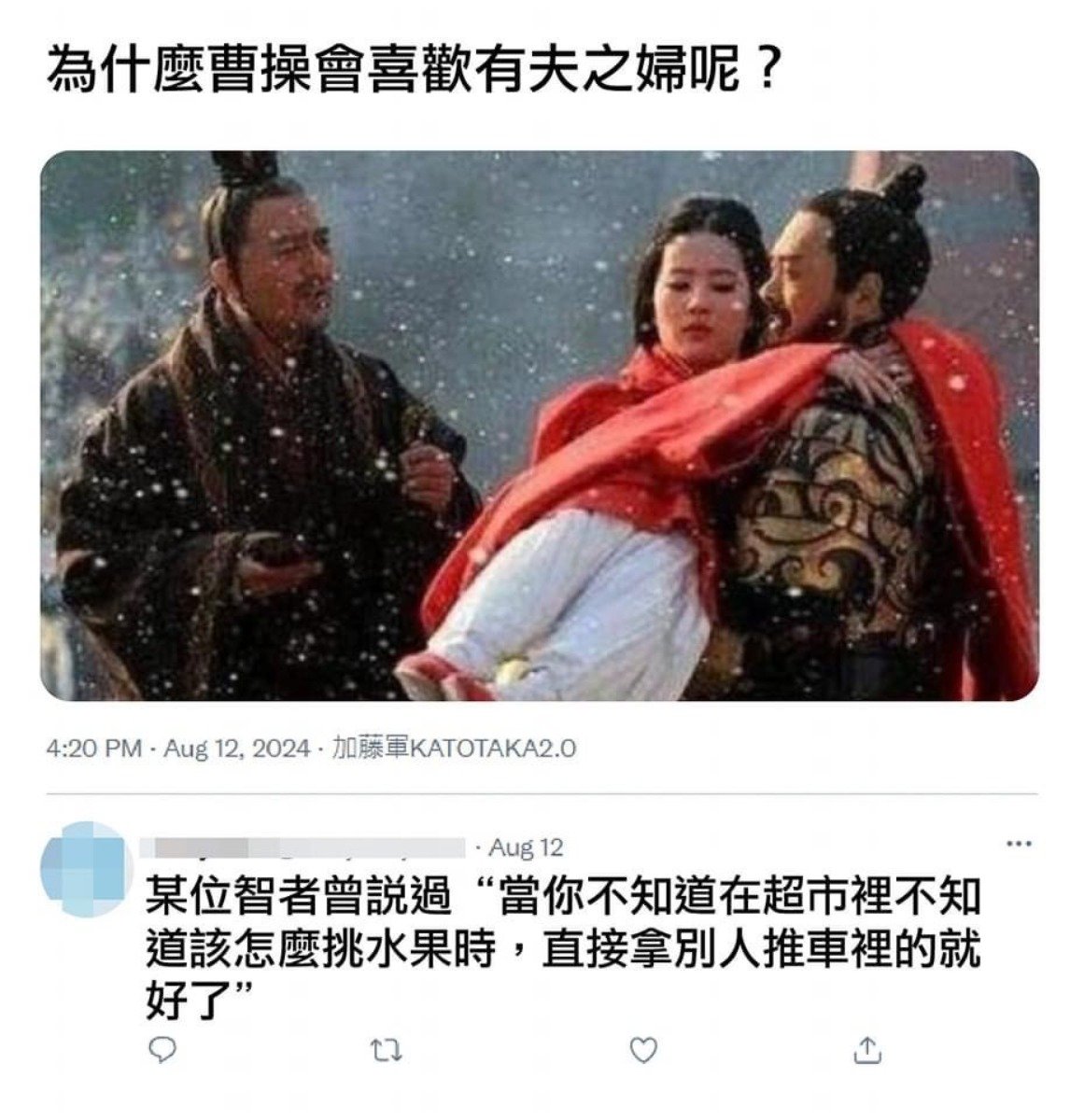
Task: Click the reply text starting 某位智者曾說過
Action: 563,947
